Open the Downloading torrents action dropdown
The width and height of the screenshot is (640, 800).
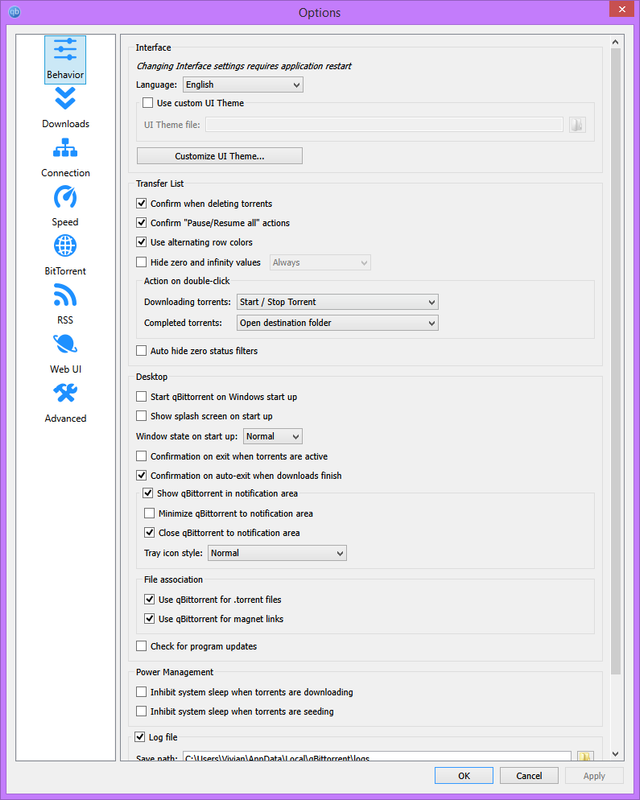(337, 302)
